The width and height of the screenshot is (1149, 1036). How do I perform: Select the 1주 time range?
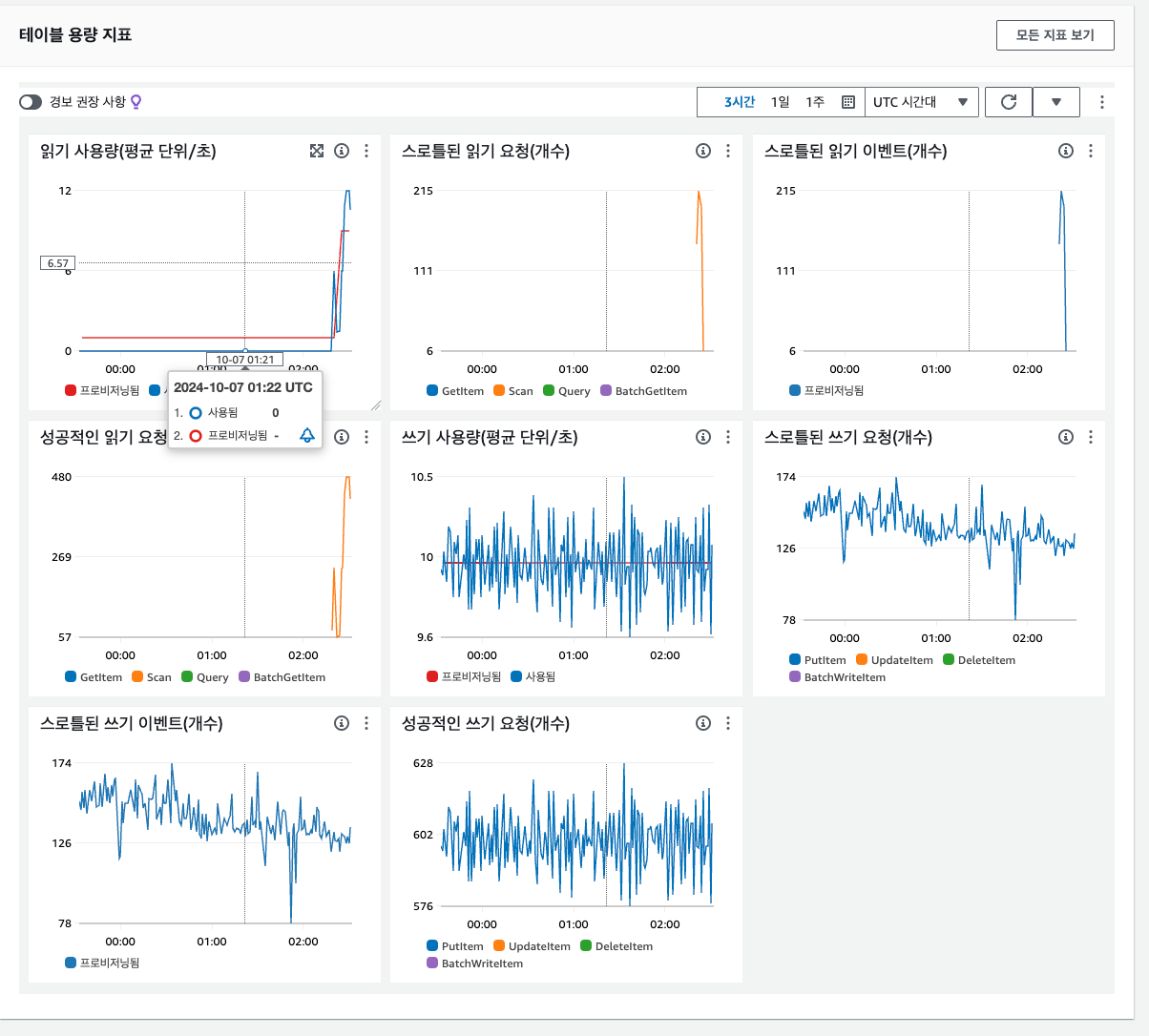point(815,102)
